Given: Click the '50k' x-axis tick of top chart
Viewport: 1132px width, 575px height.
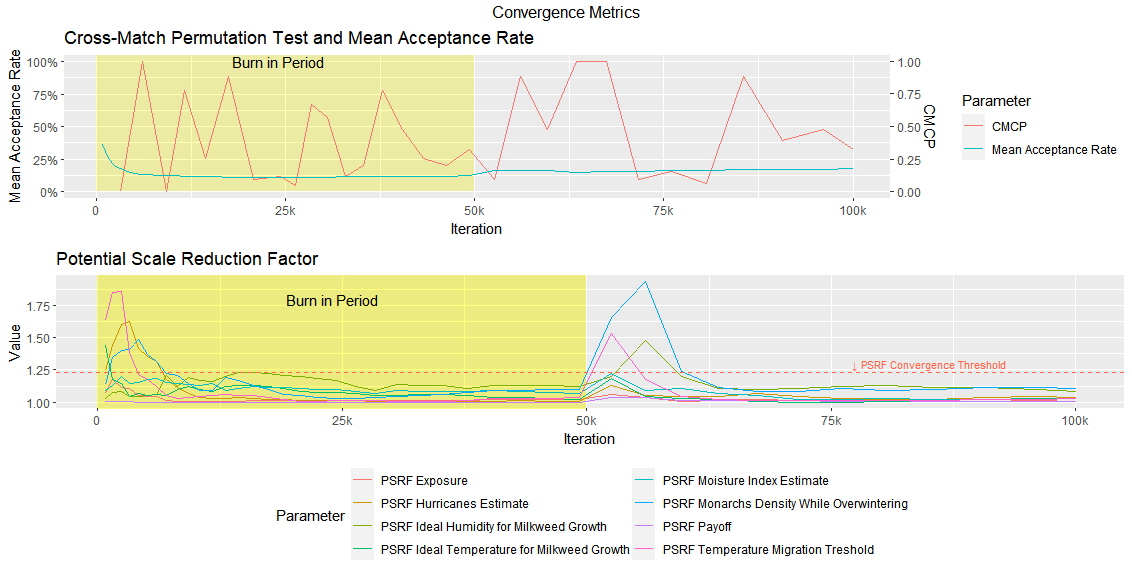Looking at the screenshot, I should (474, 211).
